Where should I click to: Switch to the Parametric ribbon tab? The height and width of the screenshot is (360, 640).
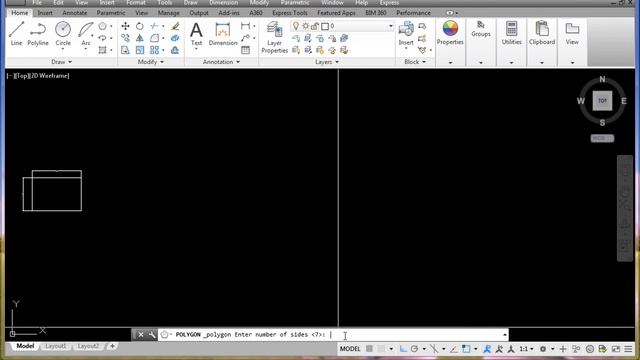tap(111, 13)
